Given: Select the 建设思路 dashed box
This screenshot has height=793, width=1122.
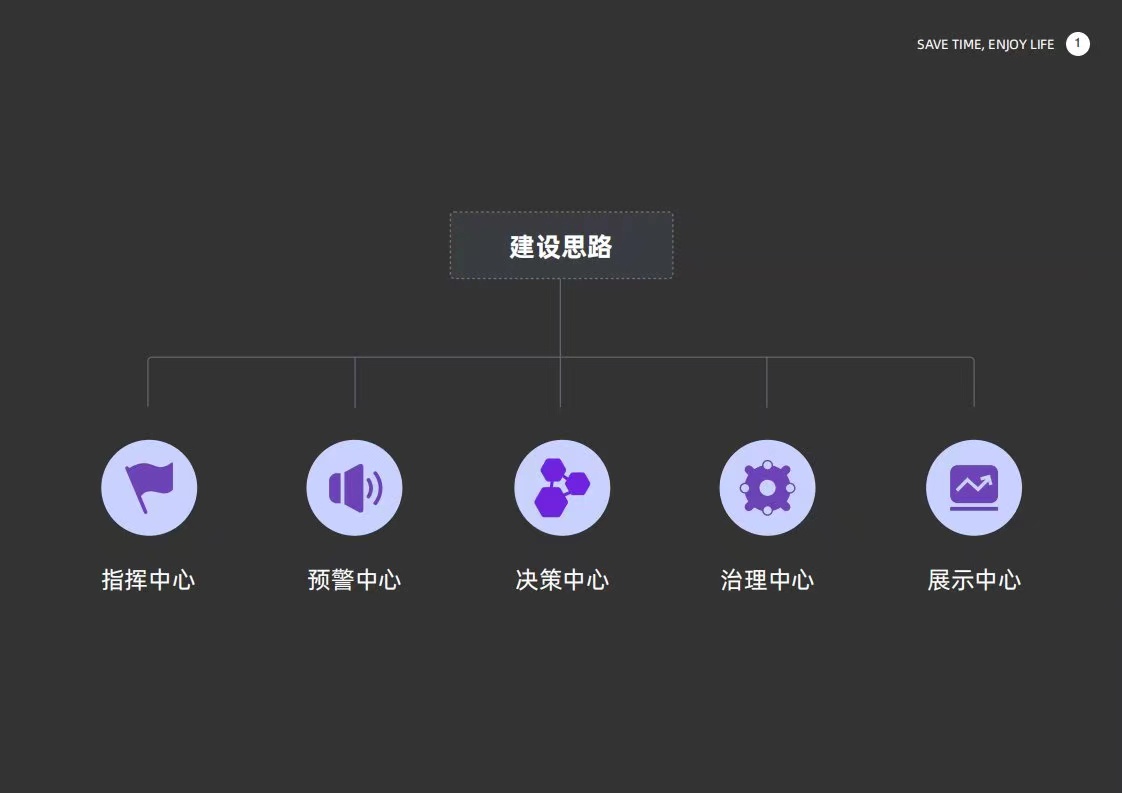Looking at the screenshot, I should [562, 245].
